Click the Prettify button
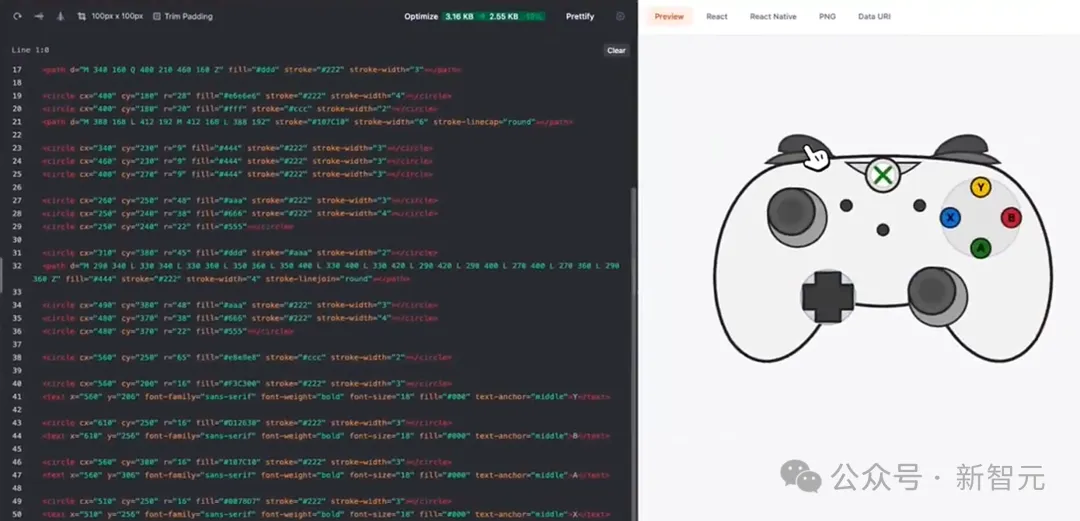 (580, 17)
